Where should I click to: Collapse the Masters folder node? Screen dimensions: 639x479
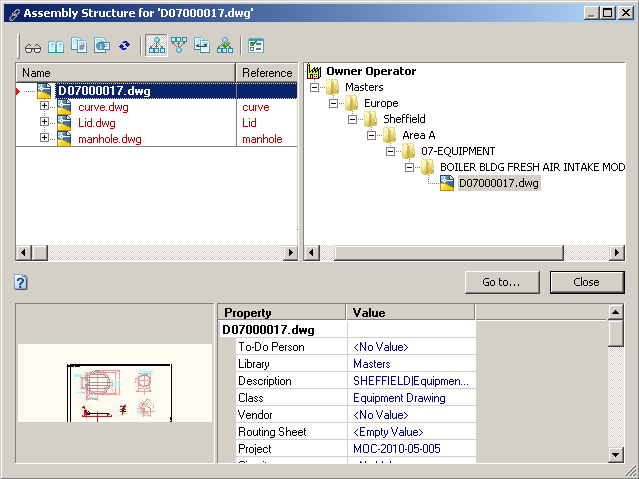pos(314,87)
